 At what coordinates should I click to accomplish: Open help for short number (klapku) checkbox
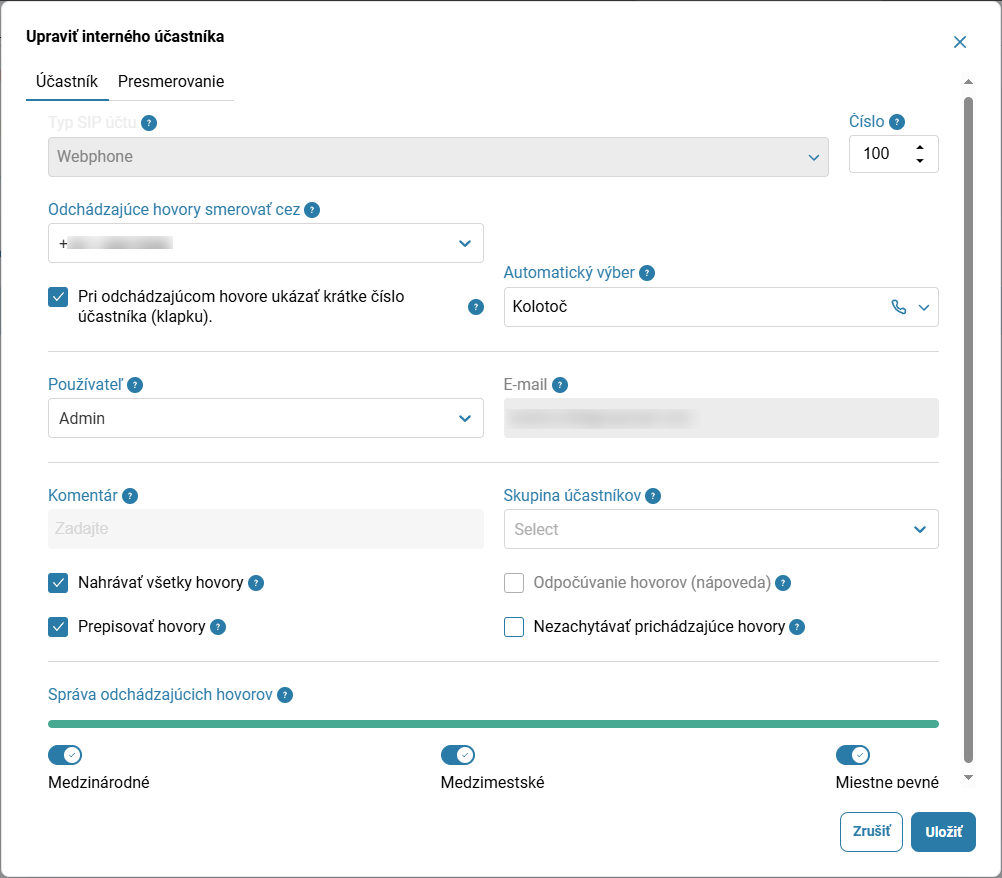point(475,307)
